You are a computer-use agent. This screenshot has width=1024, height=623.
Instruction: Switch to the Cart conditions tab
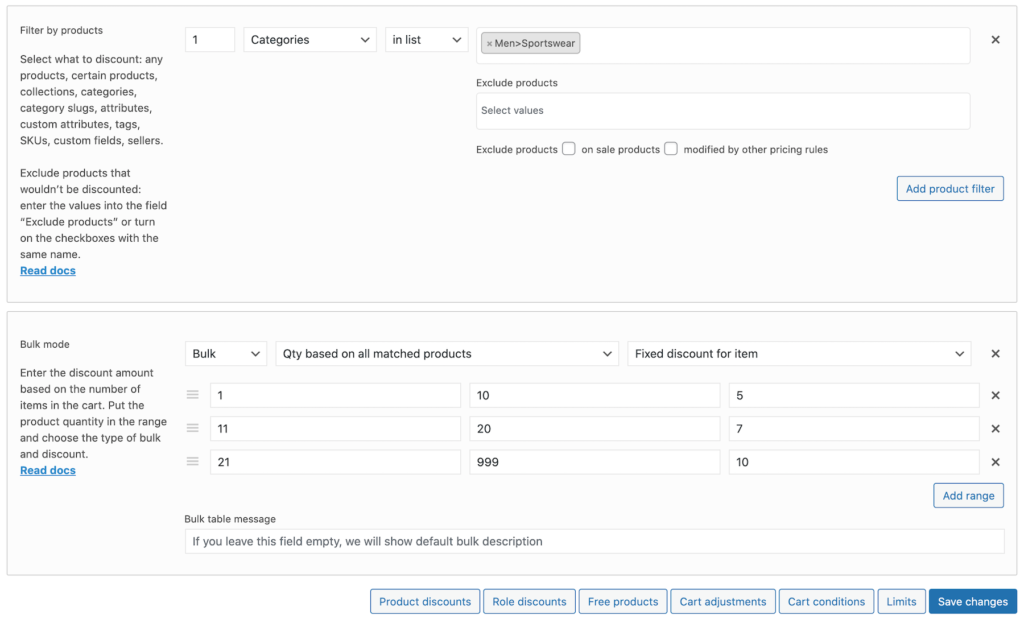point(826,601)
